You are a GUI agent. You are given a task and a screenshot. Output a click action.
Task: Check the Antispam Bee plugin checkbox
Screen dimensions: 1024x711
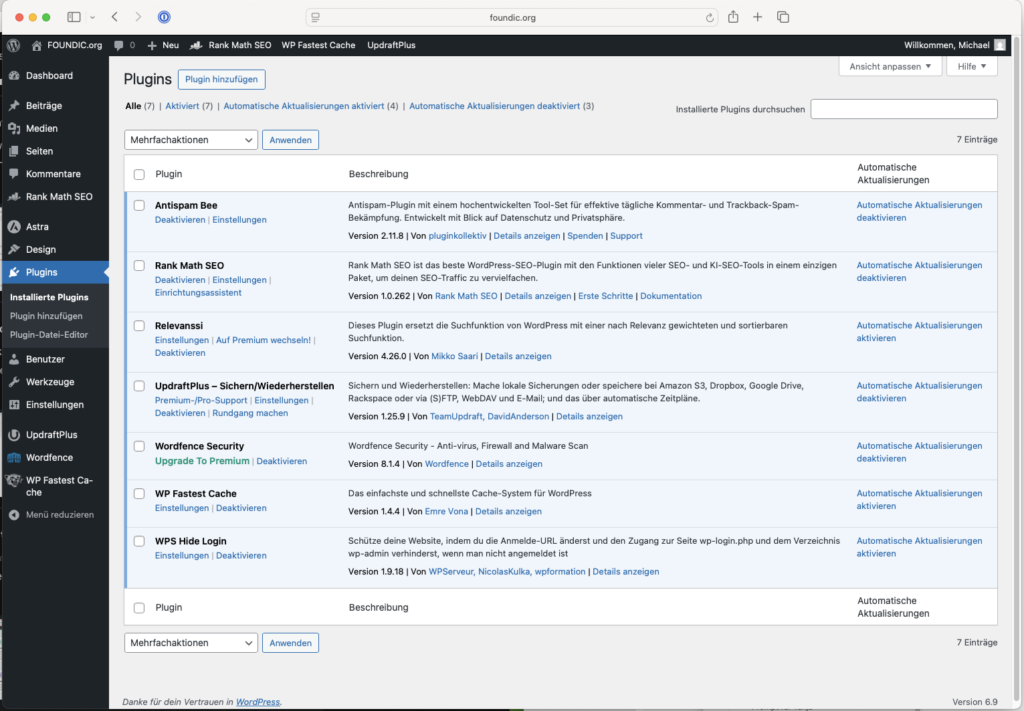click(x=139, y=205)
